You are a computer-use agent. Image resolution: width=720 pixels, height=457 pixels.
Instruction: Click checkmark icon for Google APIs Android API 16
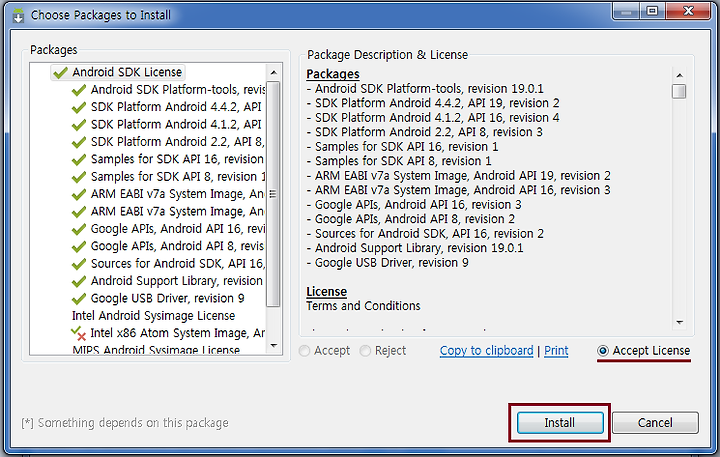click(79, 229)
